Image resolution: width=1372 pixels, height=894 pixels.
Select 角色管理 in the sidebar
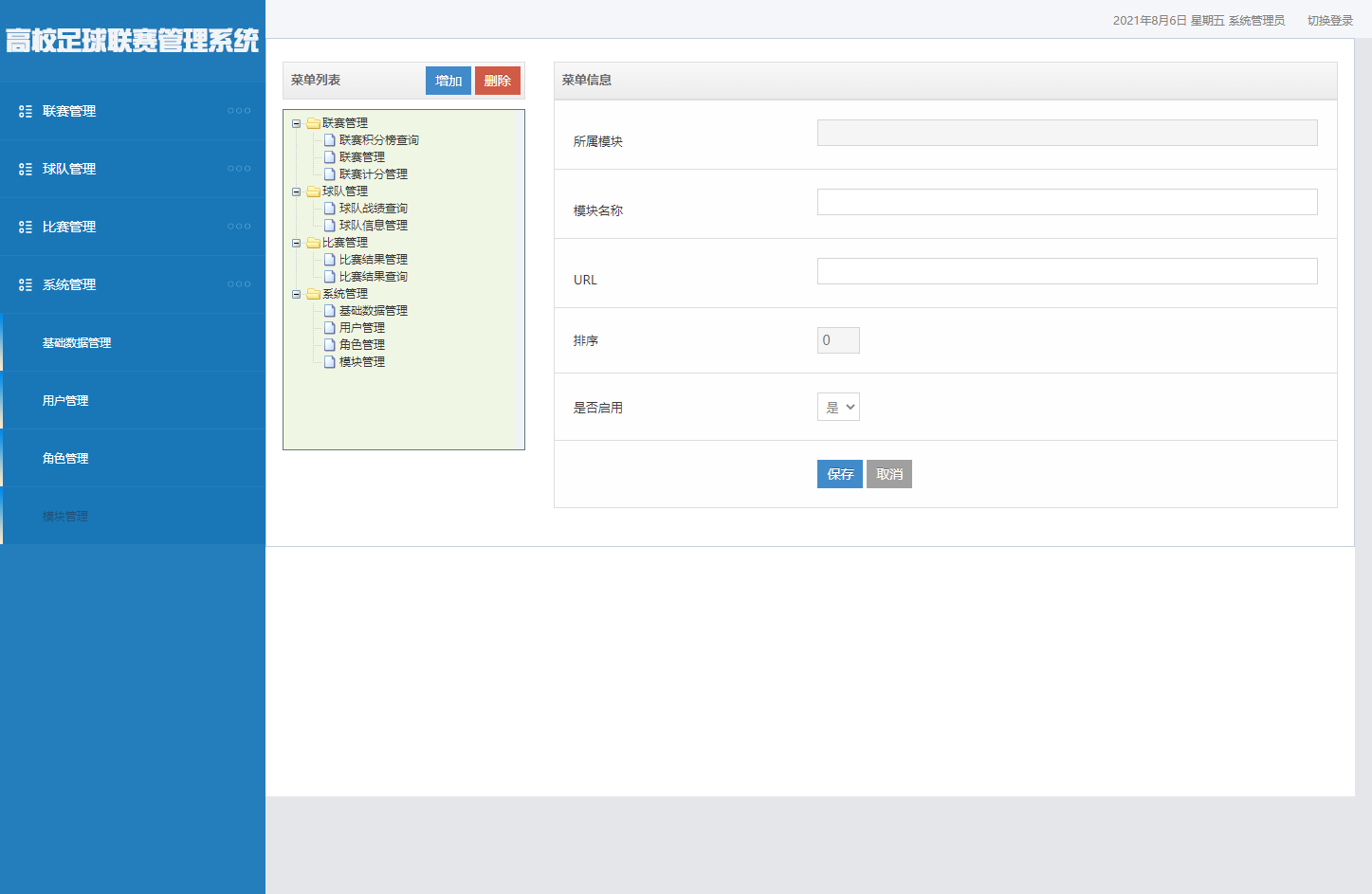coord(64,458)
